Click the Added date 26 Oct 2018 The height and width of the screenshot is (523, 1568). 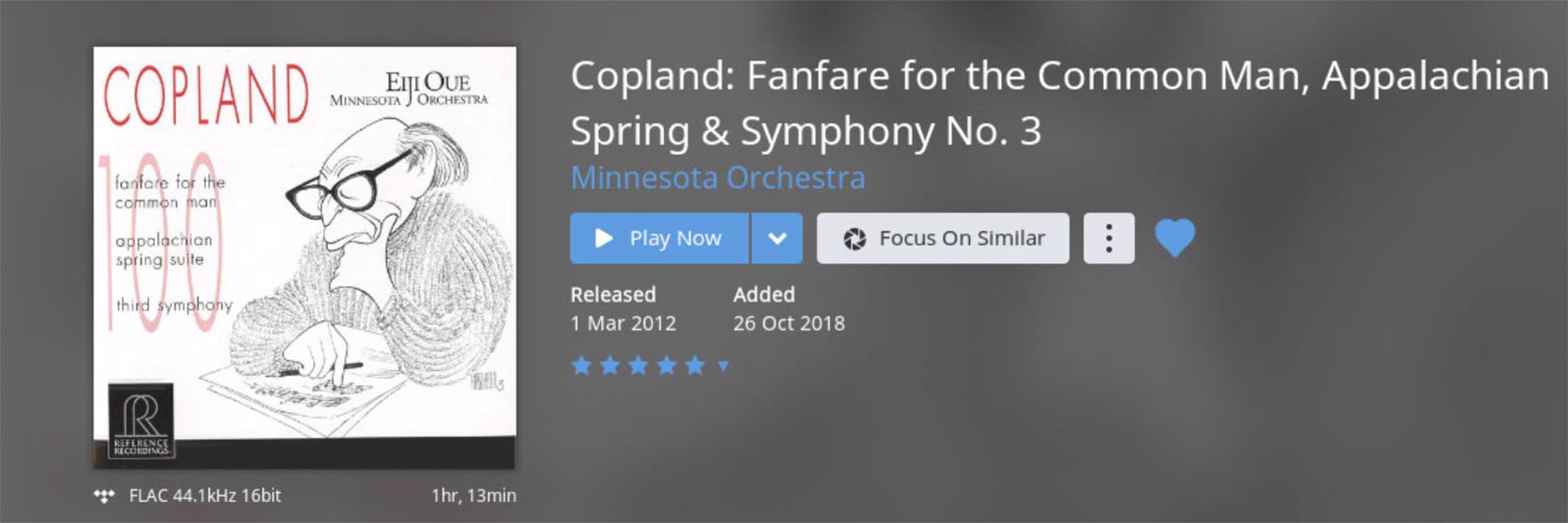[x=788, y=323]
